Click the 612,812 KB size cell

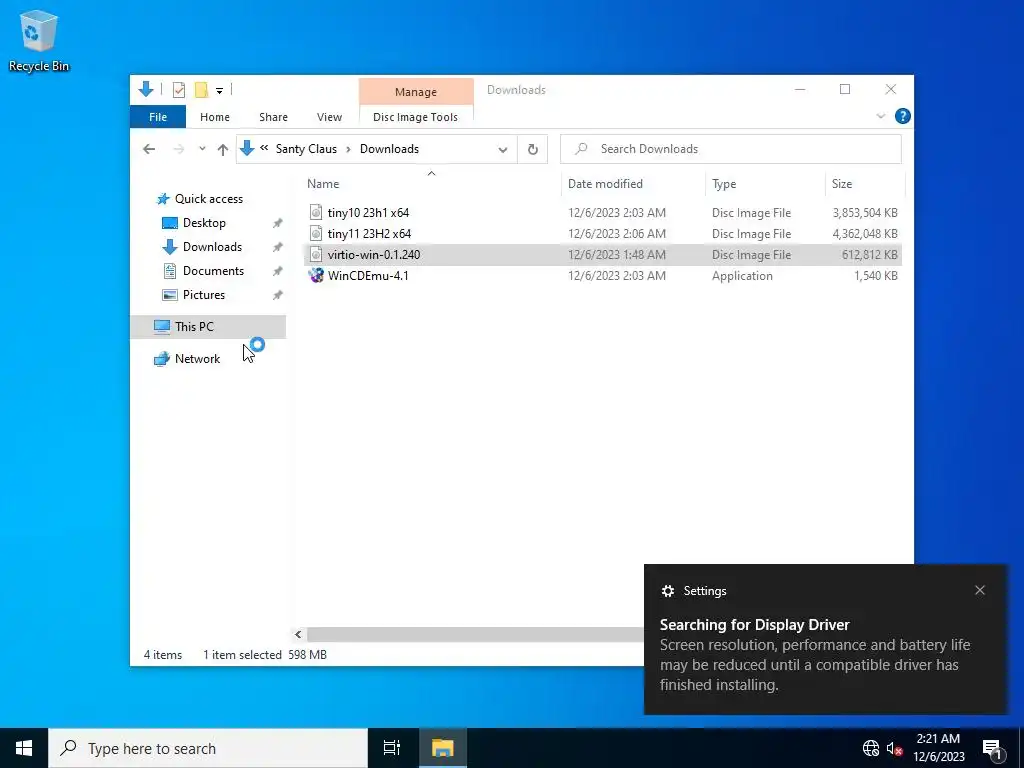click(x=869, y=255)
